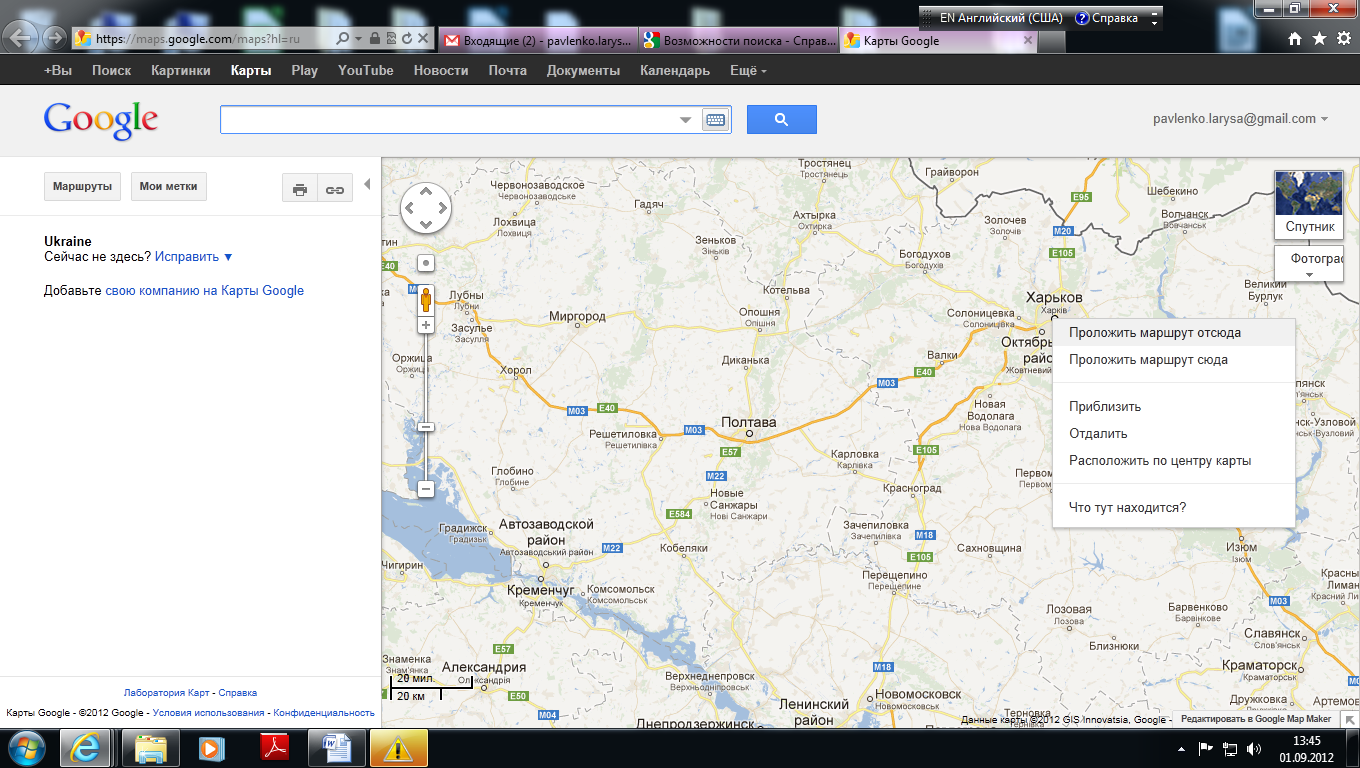Viewport: 1360px width, 768px height.
Task: Open the Adobe Reader taskbar icon
Action: [x=275, y=748]
